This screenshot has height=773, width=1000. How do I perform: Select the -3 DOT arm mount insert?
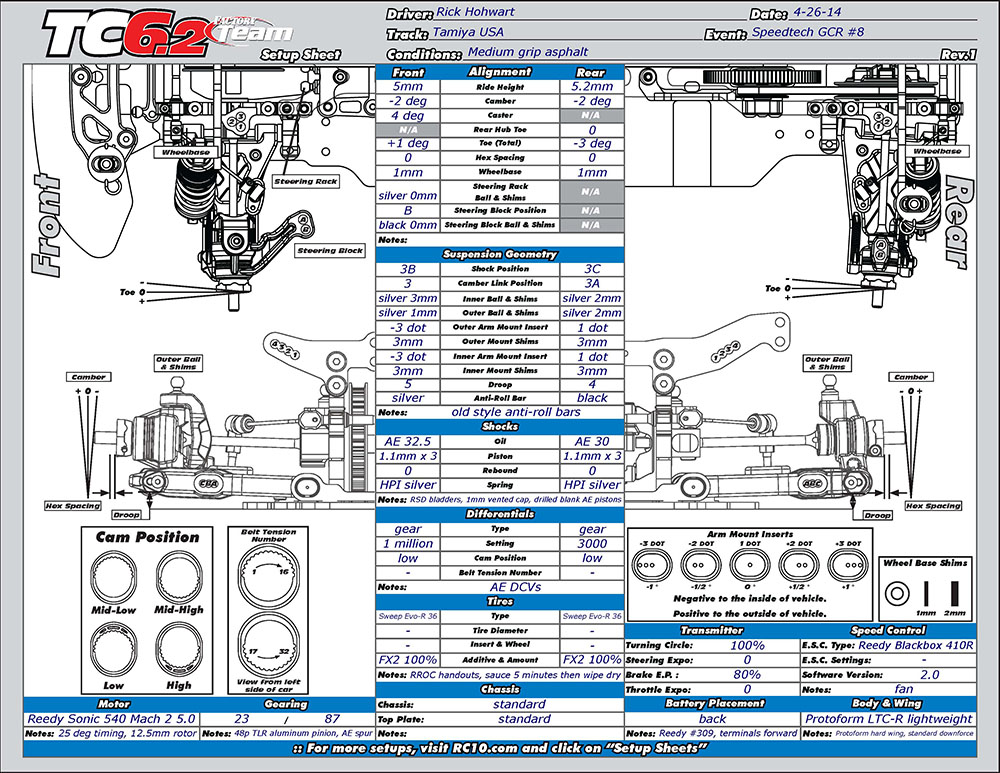coord(651,564)
